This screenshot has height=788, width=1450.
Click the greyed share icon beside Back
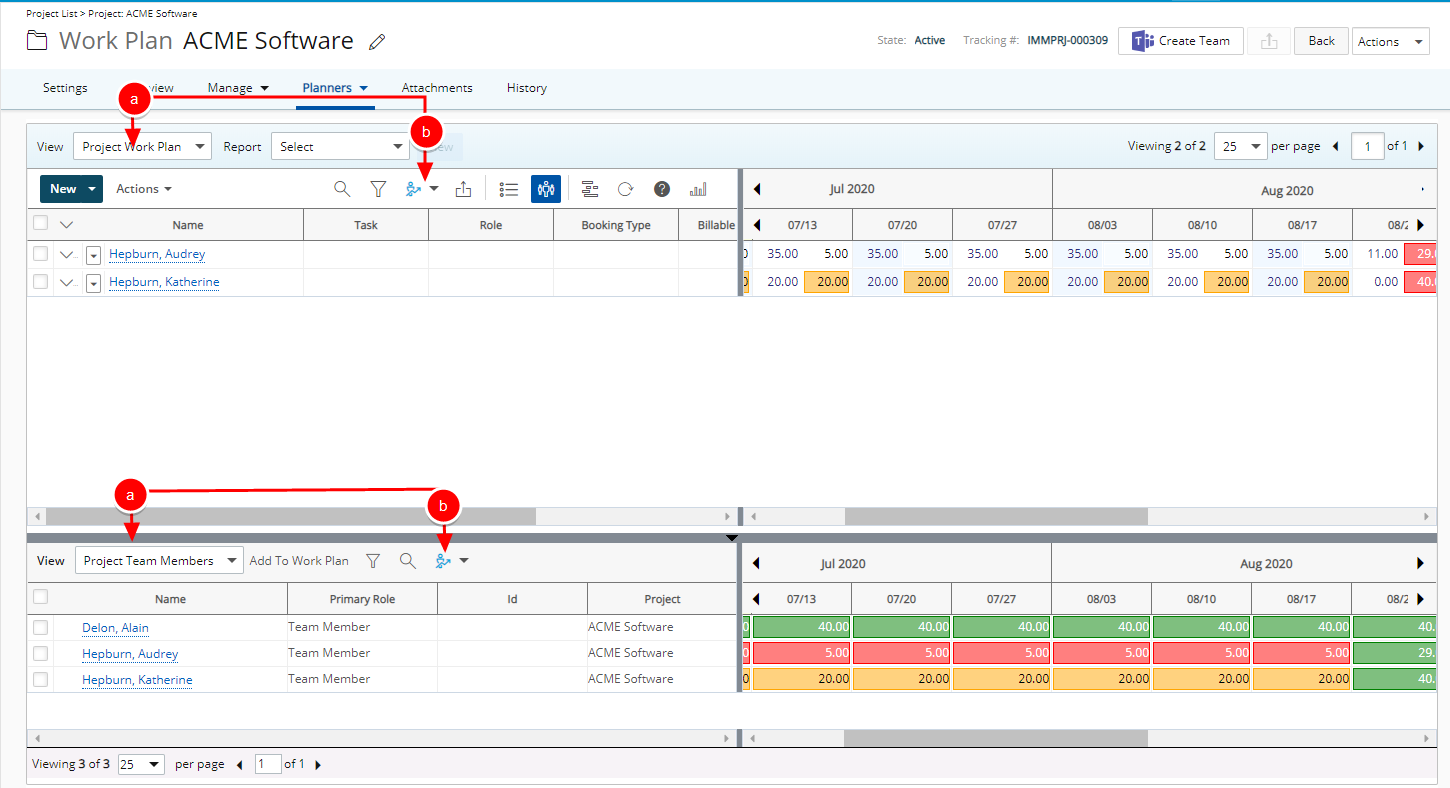[x=1269, y=41]
